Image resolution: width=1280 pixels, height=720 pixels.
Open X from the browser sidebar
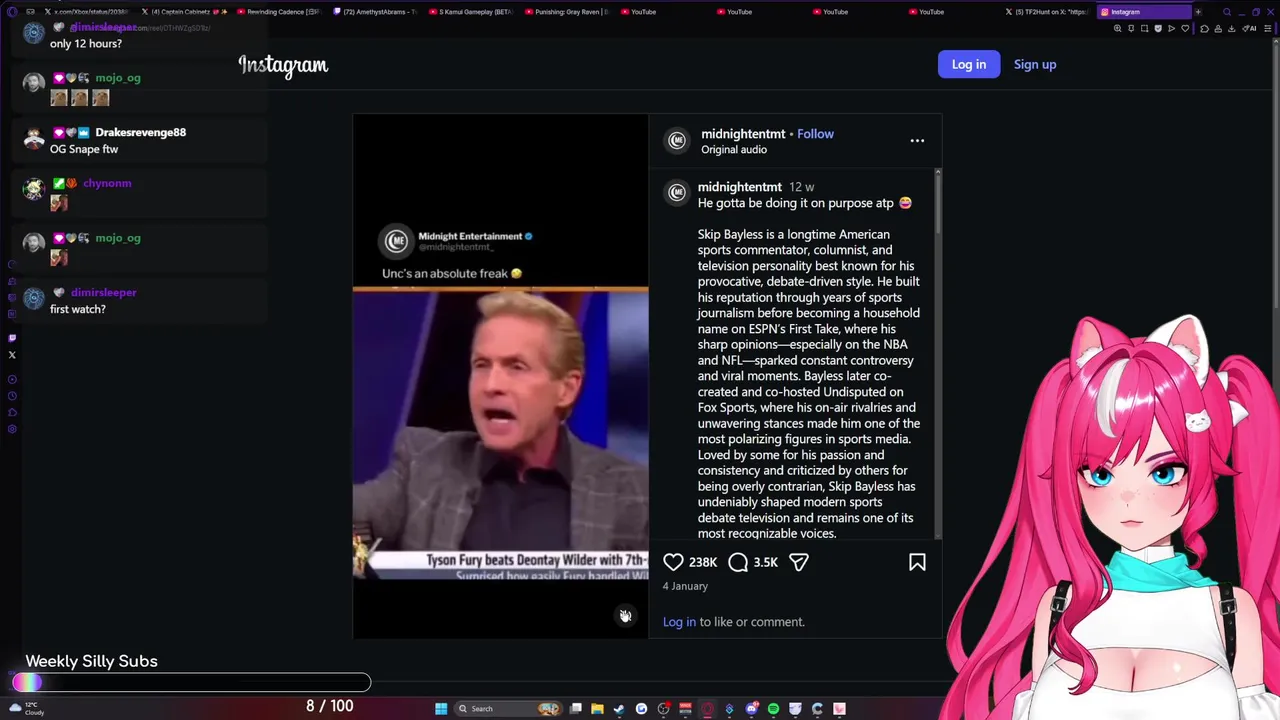click(x=12, y=355)
